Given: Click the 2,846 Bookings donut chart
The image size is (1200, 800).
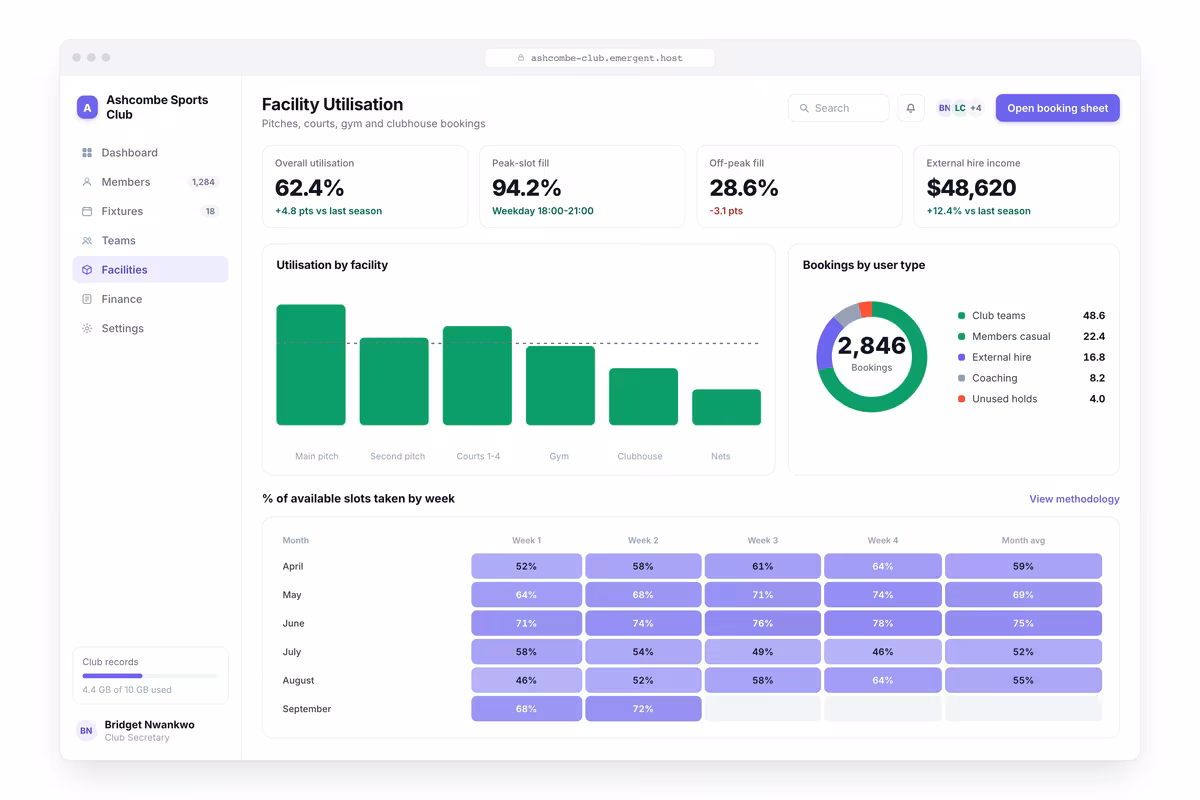Looking at the screenshot, I should coord(872,357).
